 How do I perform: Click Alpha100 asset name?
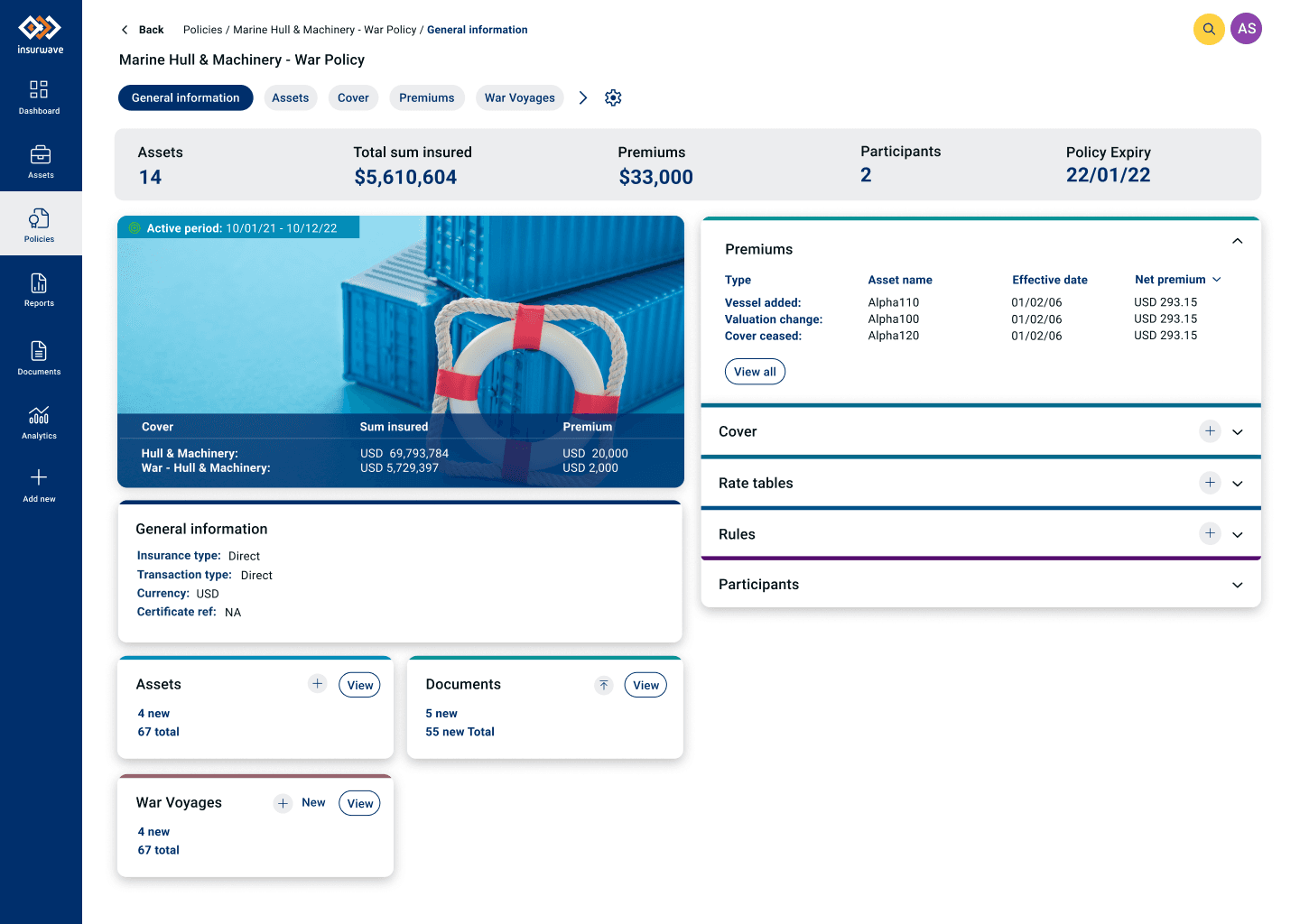click(894, 319)
